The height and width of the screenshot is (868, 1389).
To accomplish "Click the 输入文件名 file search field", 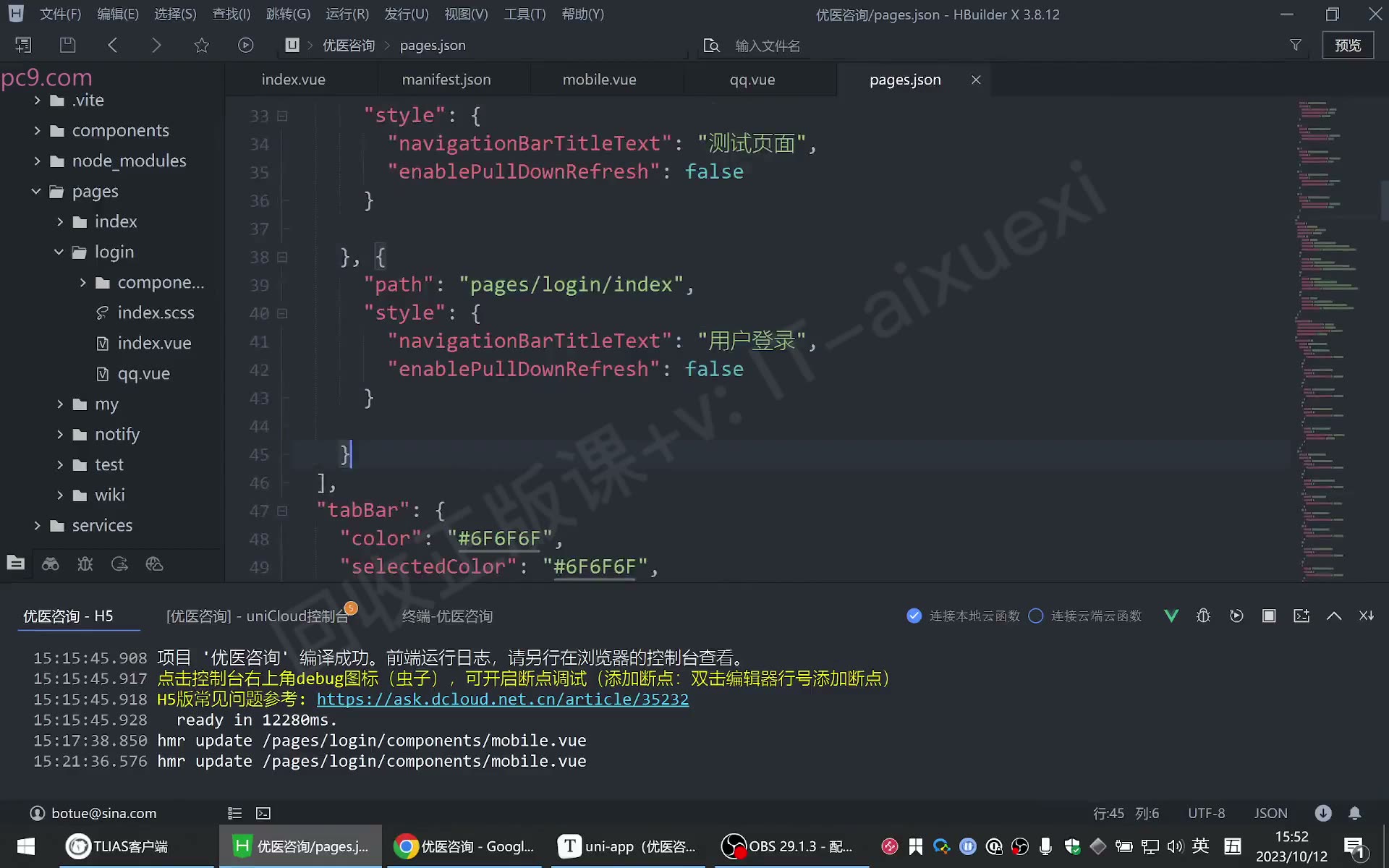I will click(x=767, y=46).
